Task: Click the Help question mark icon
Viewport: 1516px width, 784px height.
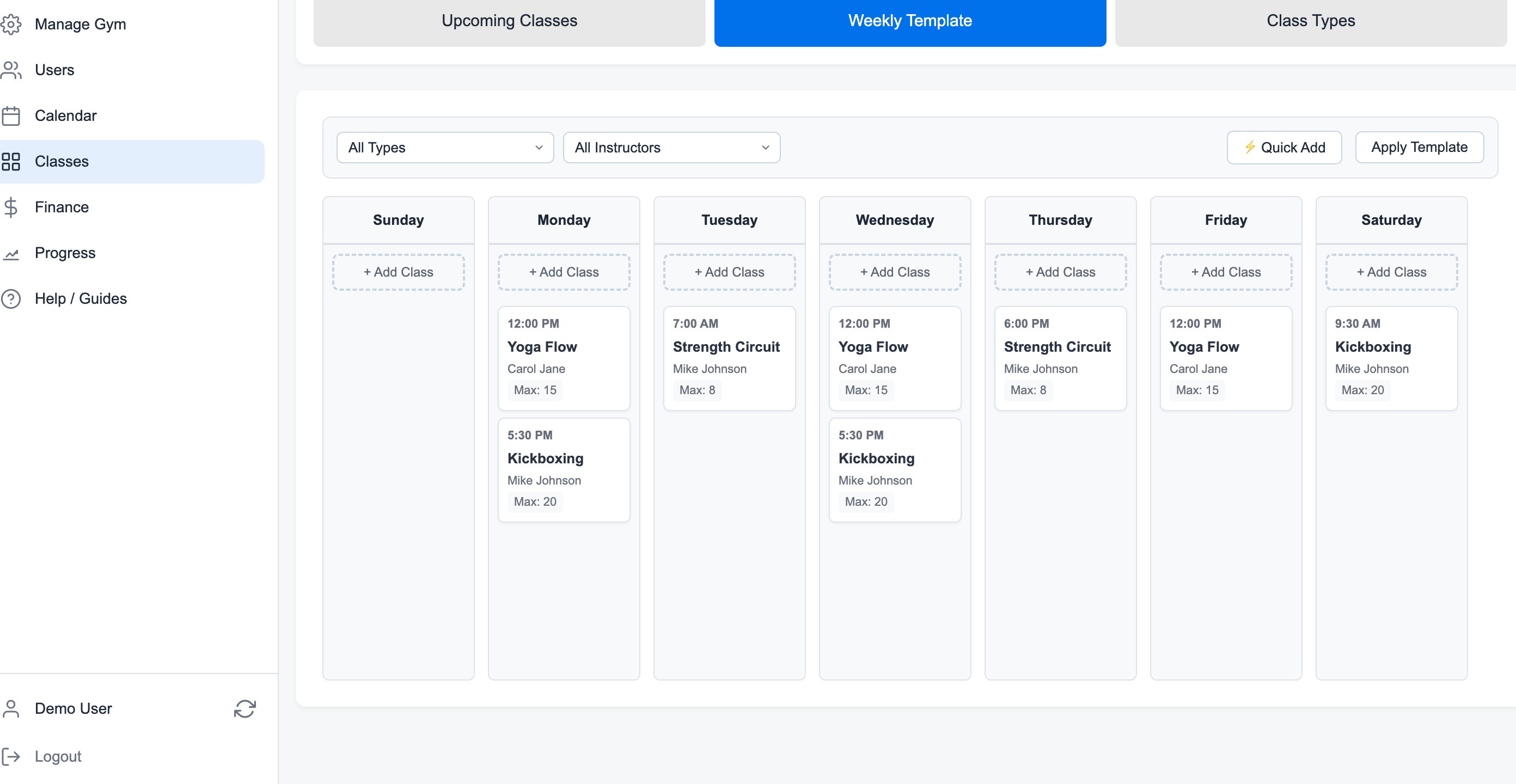Action: pos(10,298)
